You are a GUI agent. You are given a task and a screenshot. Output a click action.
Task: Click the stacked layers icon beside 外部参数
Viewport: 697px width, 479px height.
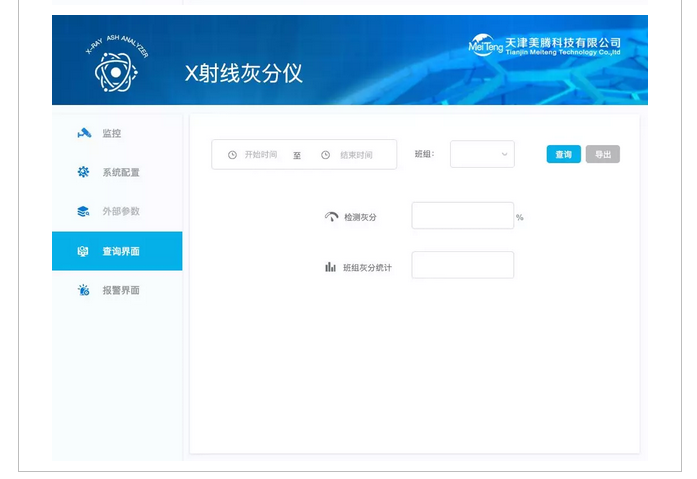pos(83,211)
